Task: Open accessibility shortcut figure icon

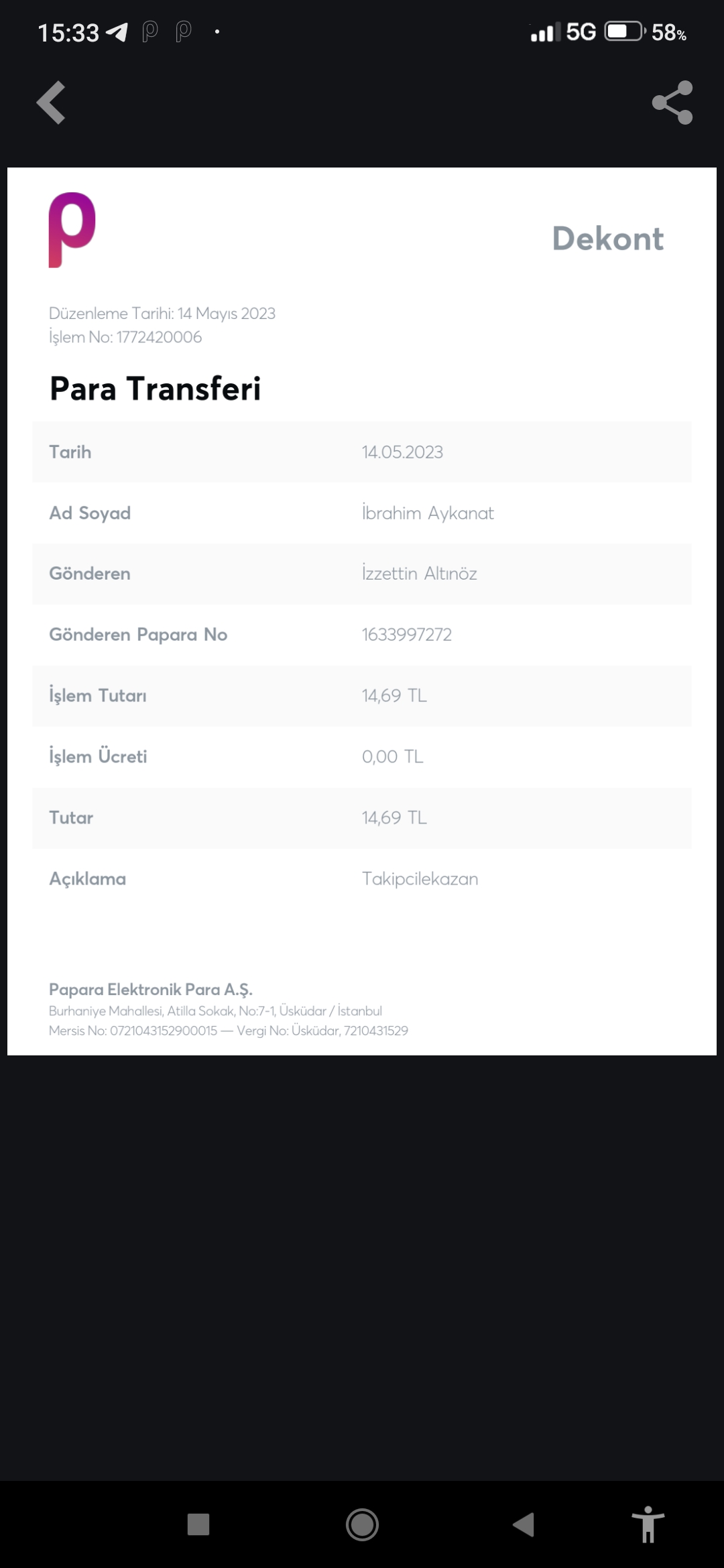Action: point(648,1524)
